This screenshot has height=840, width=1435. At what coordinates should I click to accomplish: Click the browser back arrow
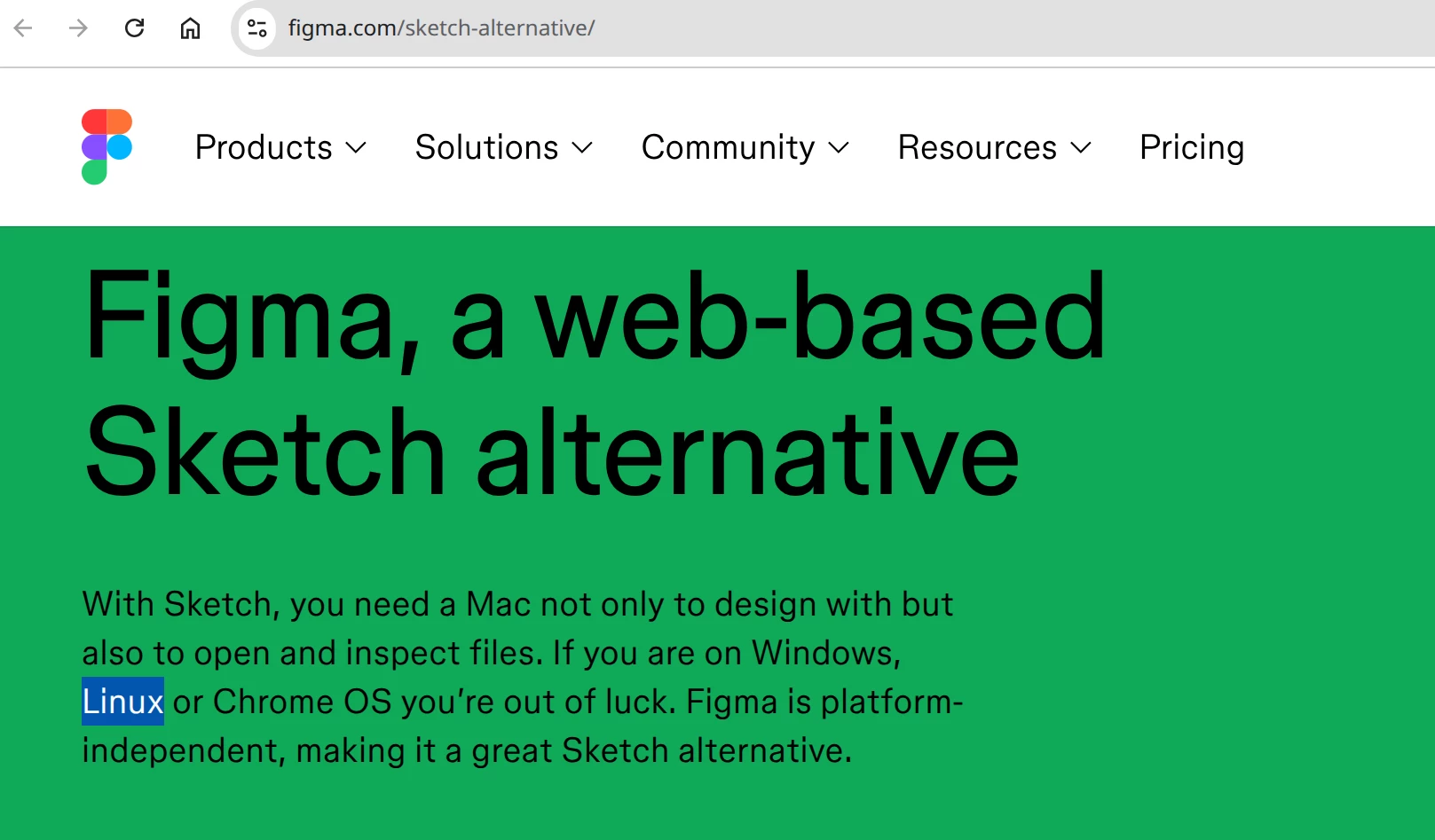(24, 28)
